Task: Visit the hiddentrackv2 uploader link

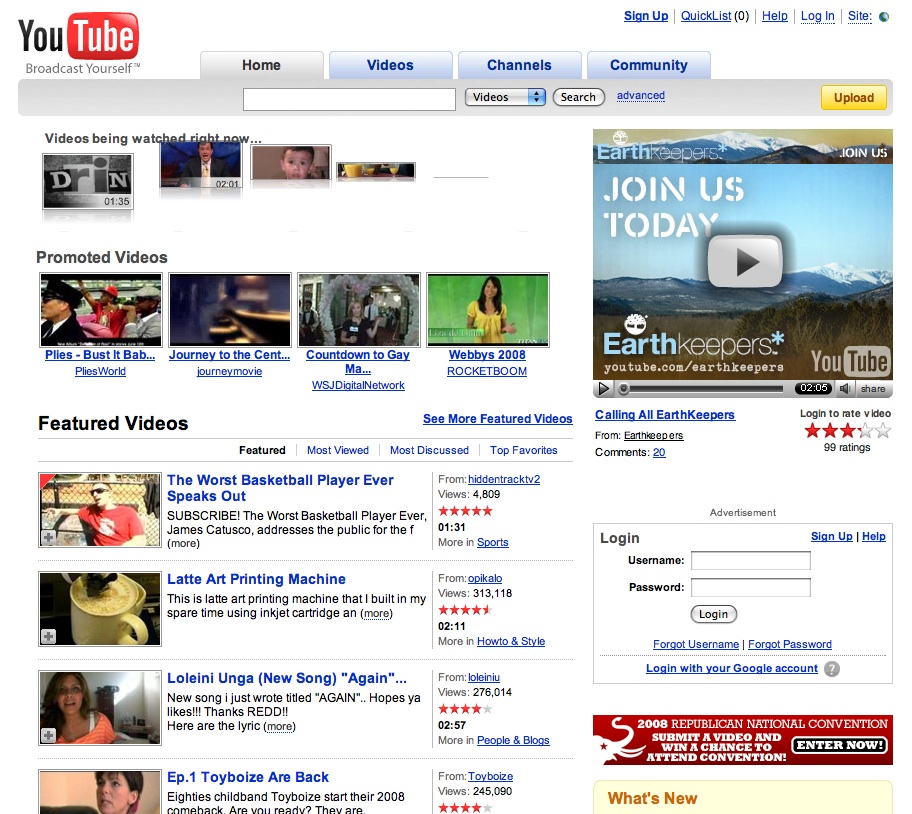Action: click(x=504, y=479)
